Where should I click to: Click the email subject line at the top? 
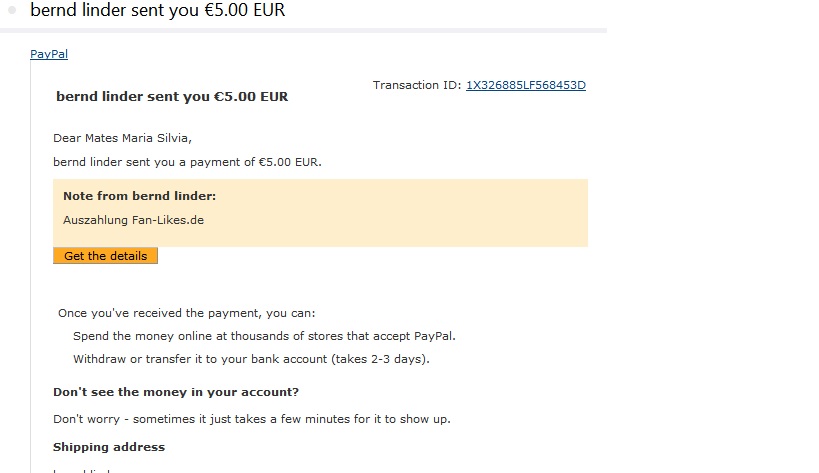tap(158, 11)
